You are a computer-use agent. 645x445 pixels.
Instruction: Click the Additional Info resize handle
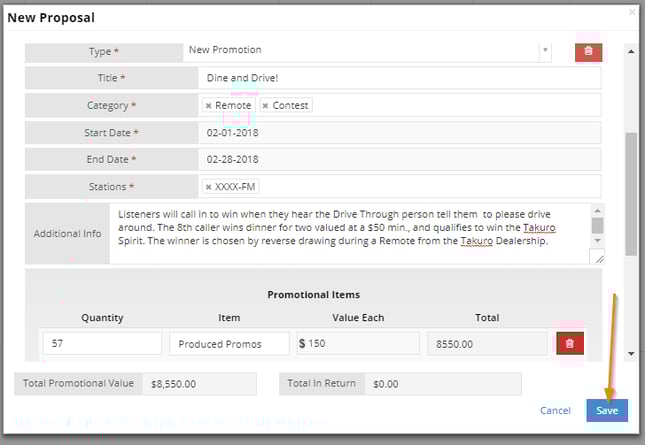(x=597, y=257)
